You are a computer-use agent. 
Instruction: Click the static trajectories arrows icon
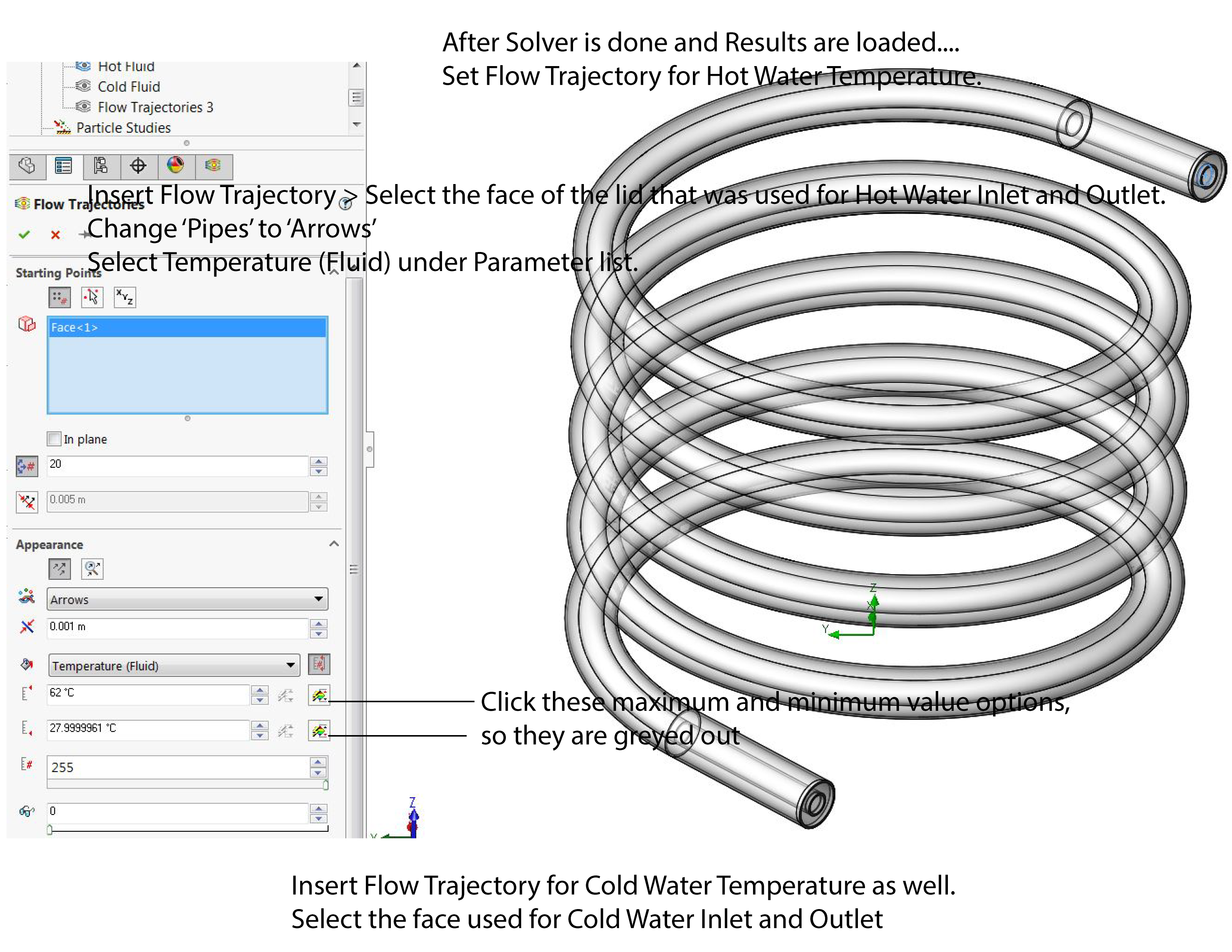pos(59,569)
